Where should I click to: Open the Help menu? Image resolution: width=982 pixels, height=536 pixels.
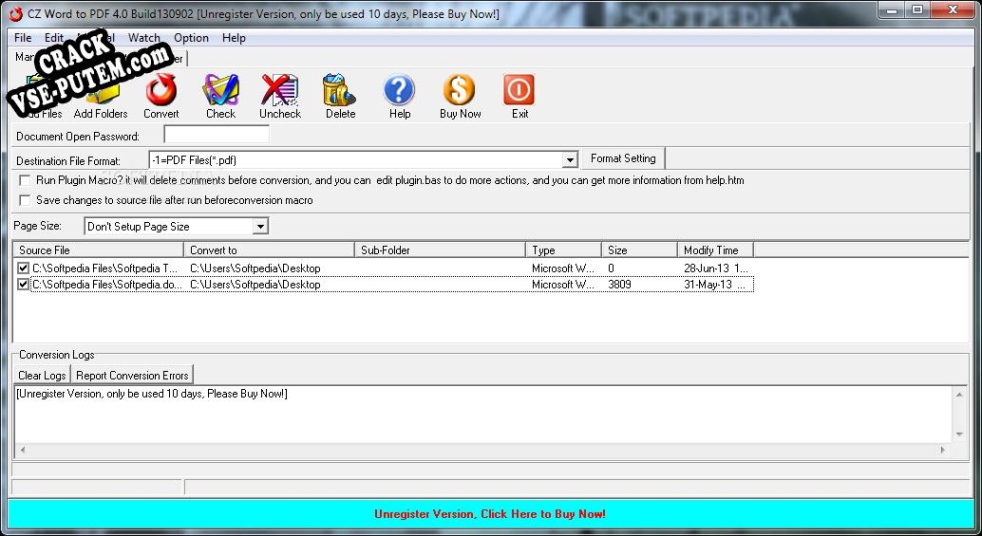coord(234,38)
